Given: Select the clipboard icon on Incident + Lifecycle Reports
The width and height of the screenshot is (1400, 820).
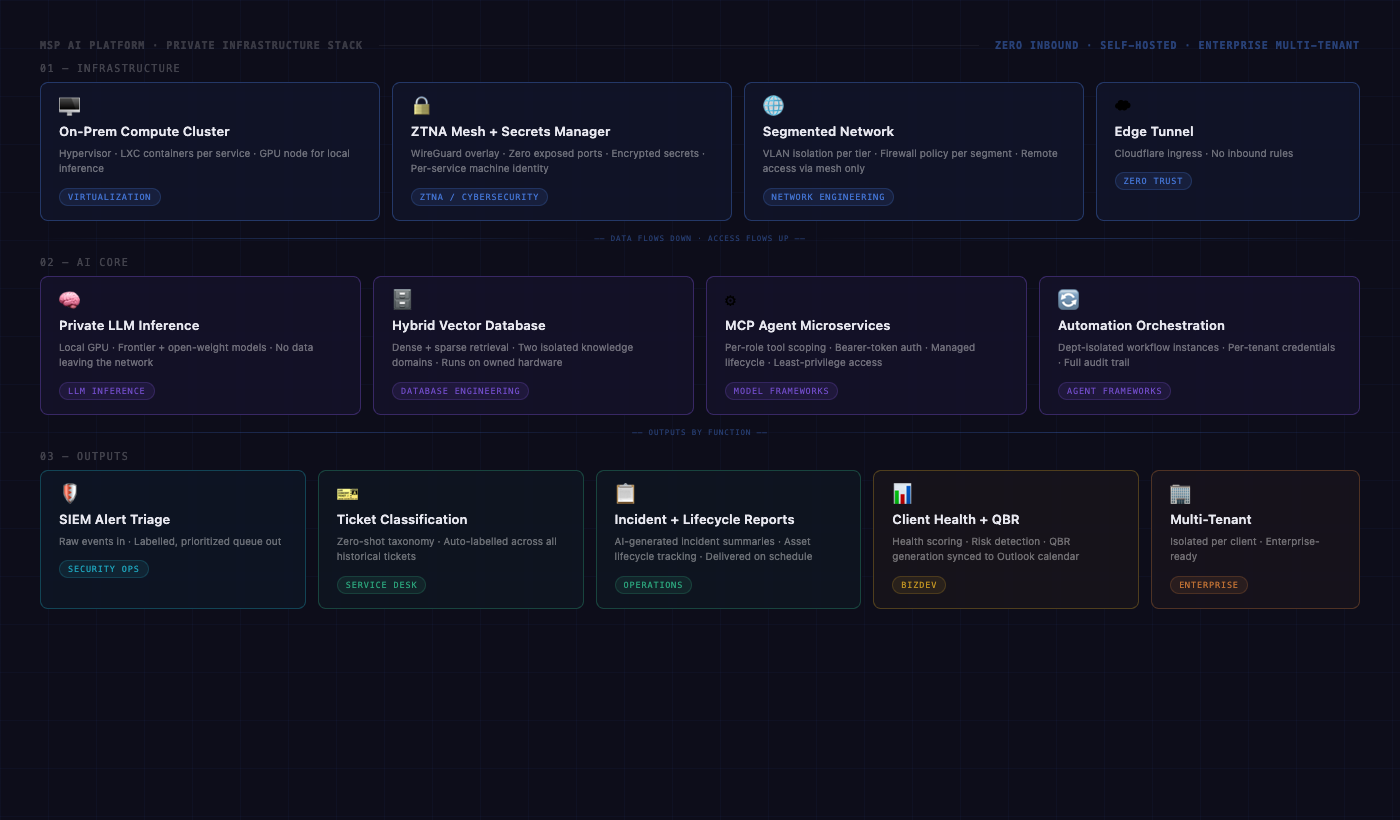Looking at the screenshot, I should pyautogui.click(x=625, y=493).
